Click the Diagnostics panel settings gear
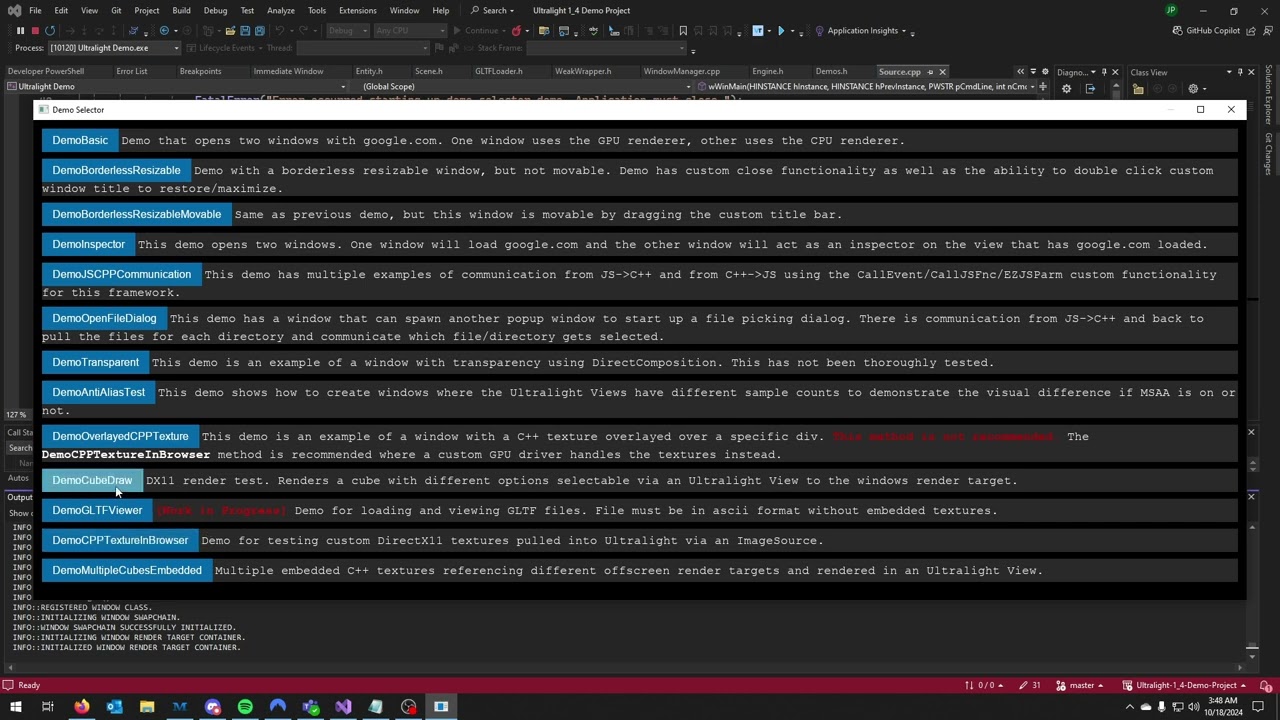This screenshot has width=1280, height=720. [x=1066, y=89]
